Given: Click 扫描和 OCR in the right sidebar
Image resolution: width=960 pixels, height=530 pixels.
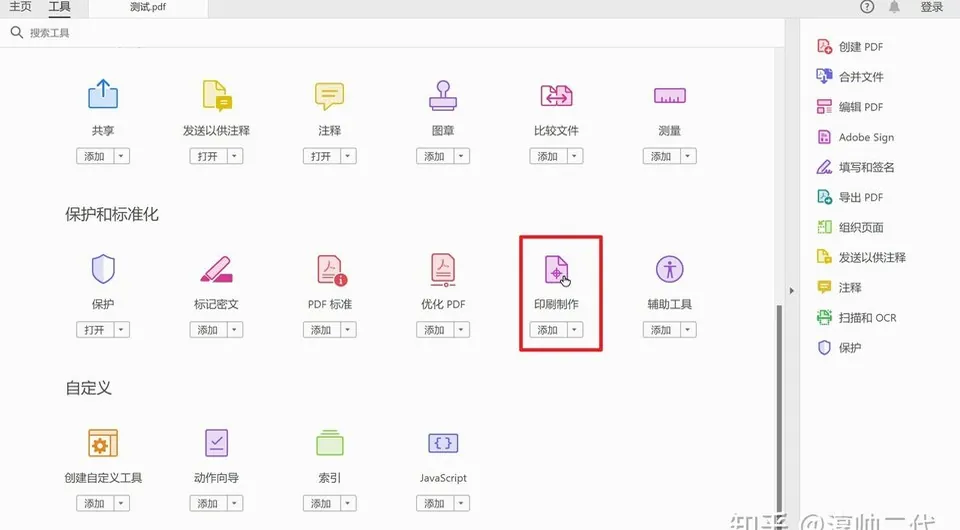Looking at the screenshot, I should [857, 318].
